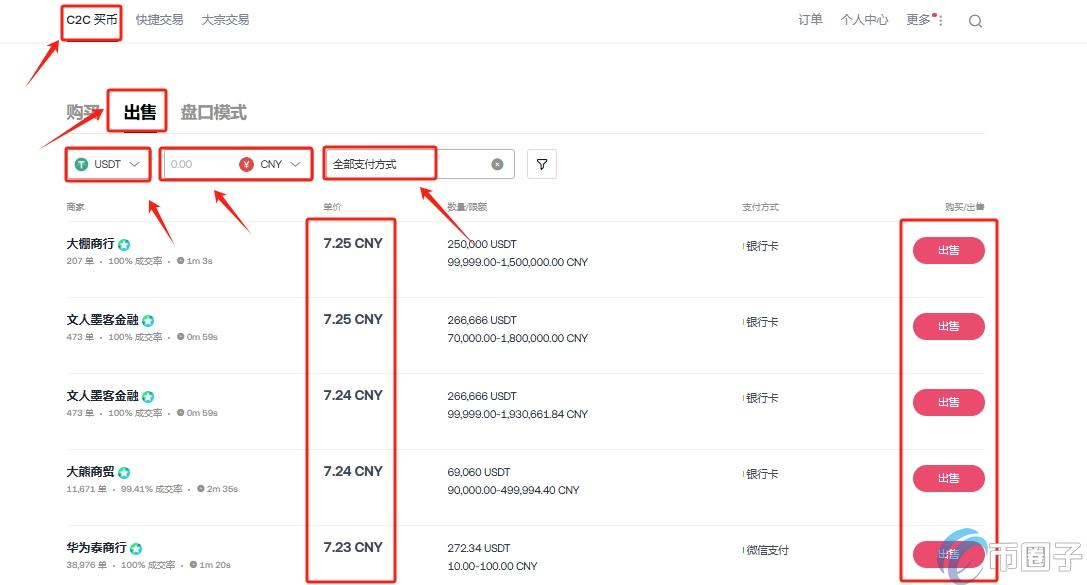1087x585 pixels.
Task: Expand the CNY currency dropdown
Action: (298, 164)
